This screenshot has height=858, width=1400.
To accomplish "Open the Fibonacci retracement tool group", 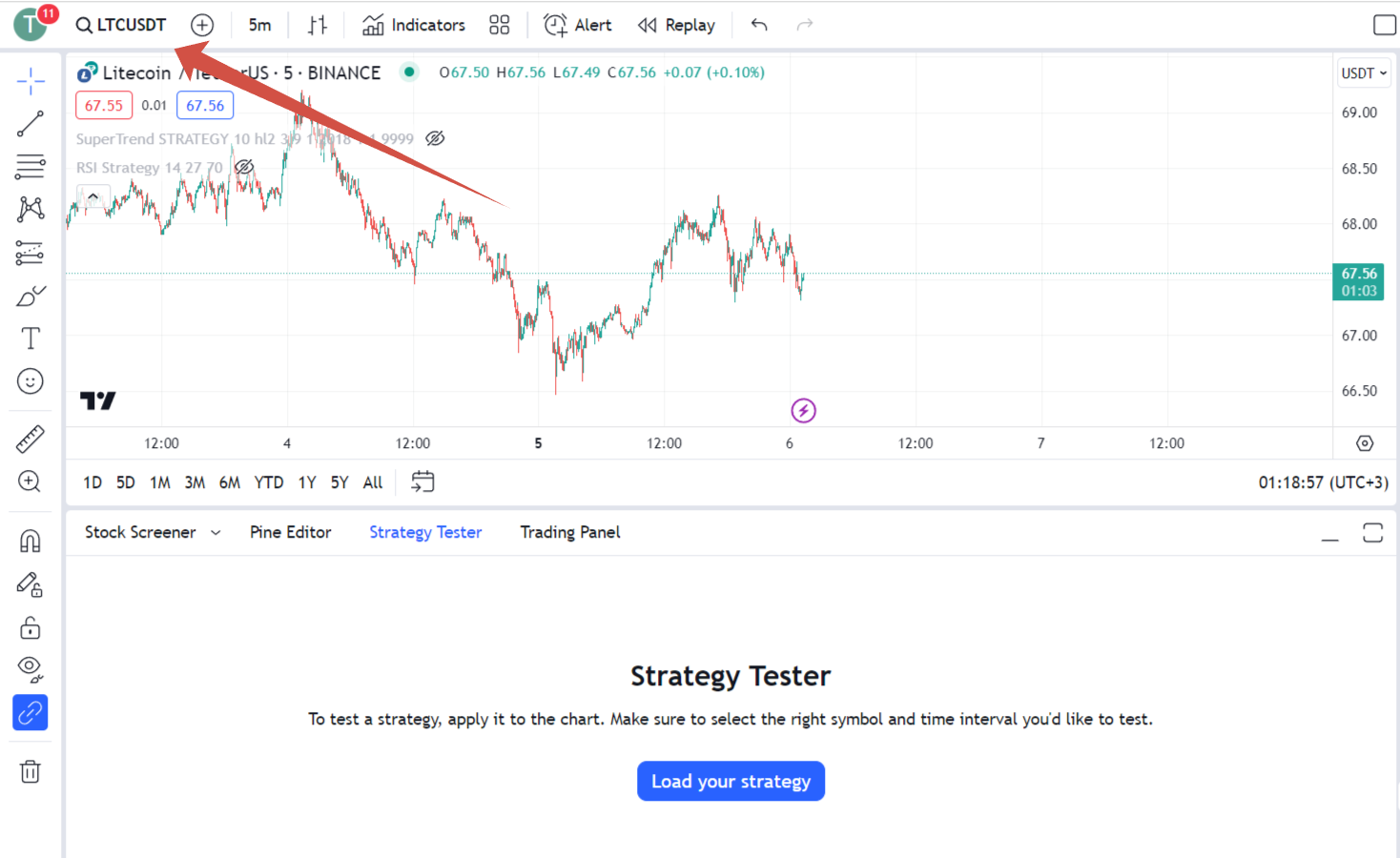I will (31, 166).
